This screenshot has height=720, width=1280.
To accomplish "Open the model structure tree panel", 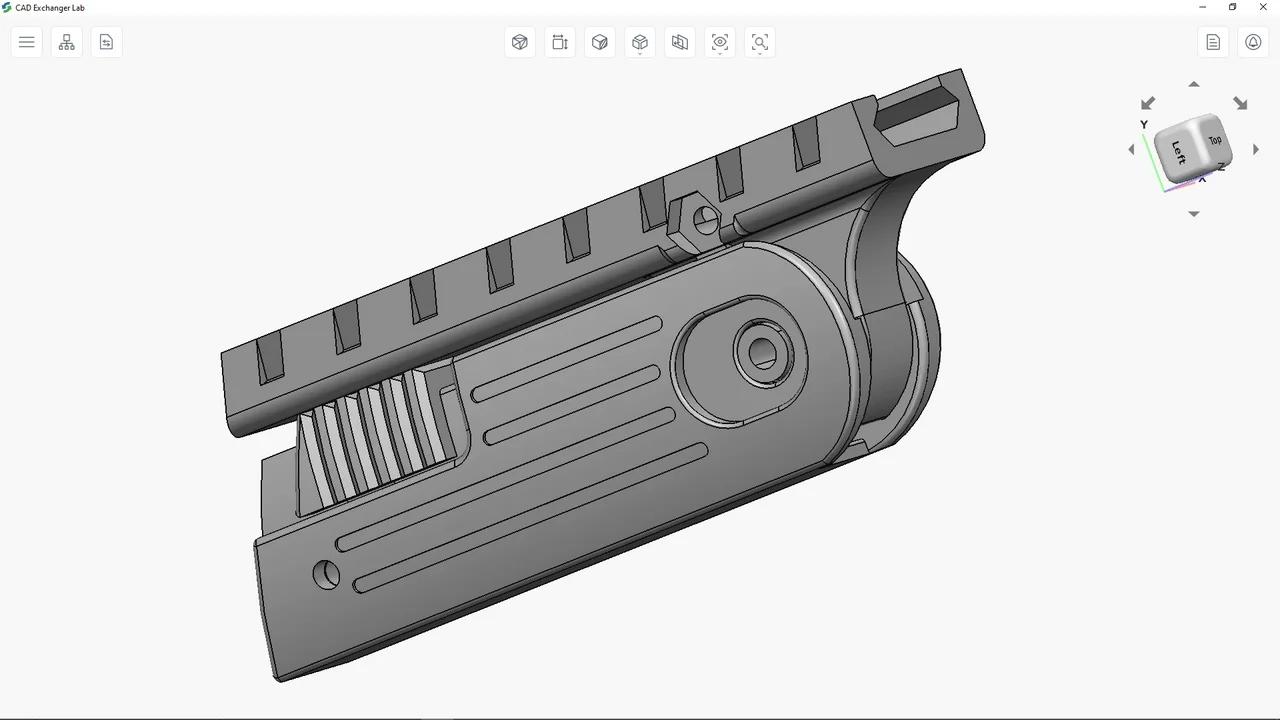I will pos(66,42).
